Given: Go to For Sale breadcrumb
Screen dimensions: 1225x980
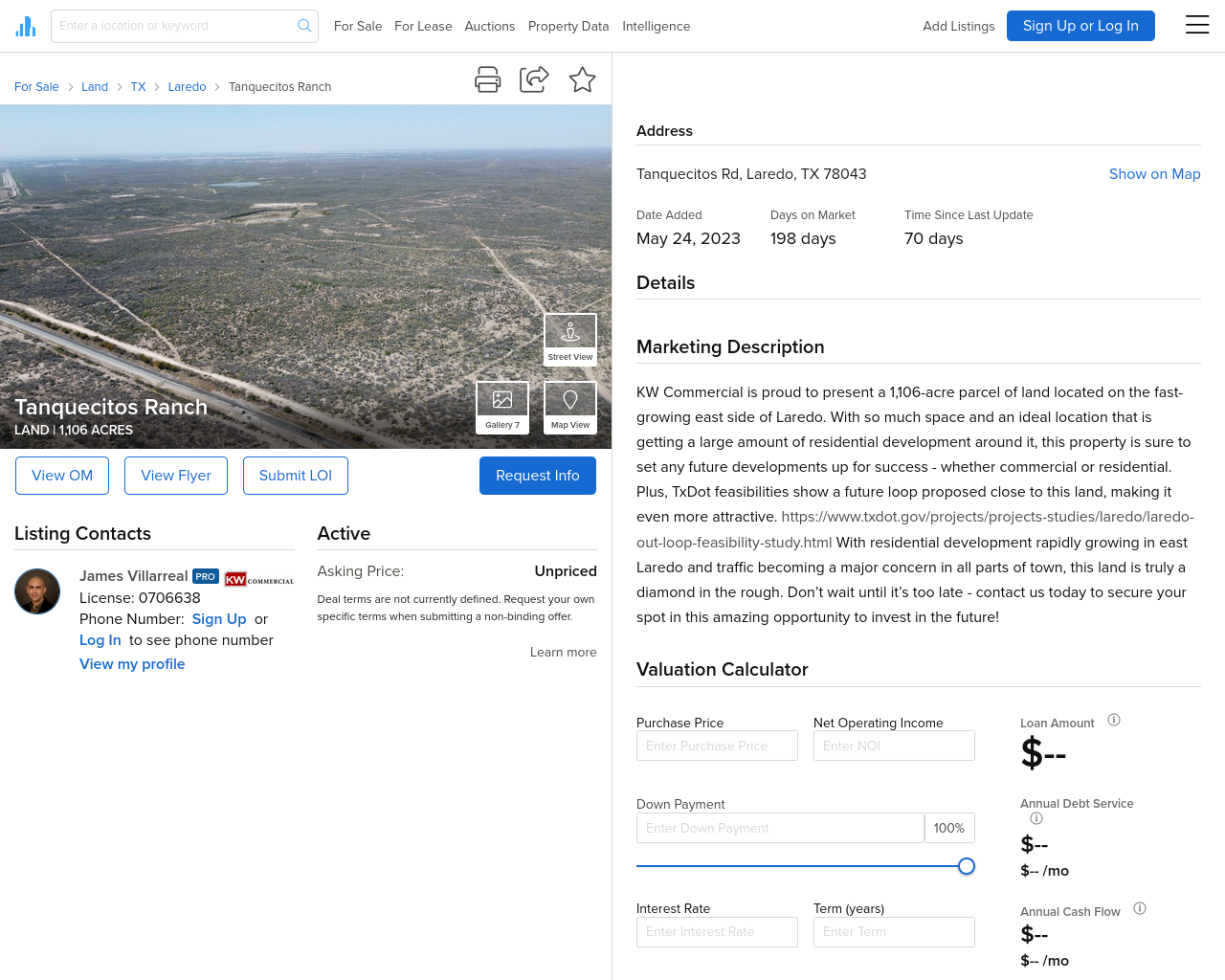Looking at the screenshot, I should click(x=36, y=87).
